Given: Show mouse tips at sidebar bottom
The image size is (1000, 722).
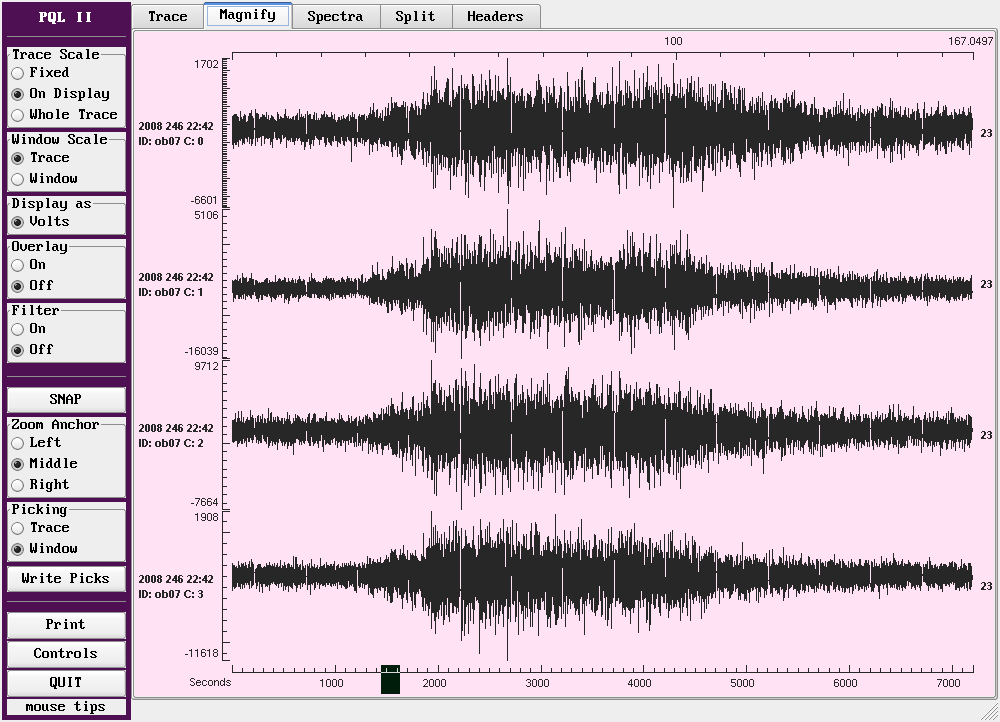Looking at the screenshot, I should (66, 707).
